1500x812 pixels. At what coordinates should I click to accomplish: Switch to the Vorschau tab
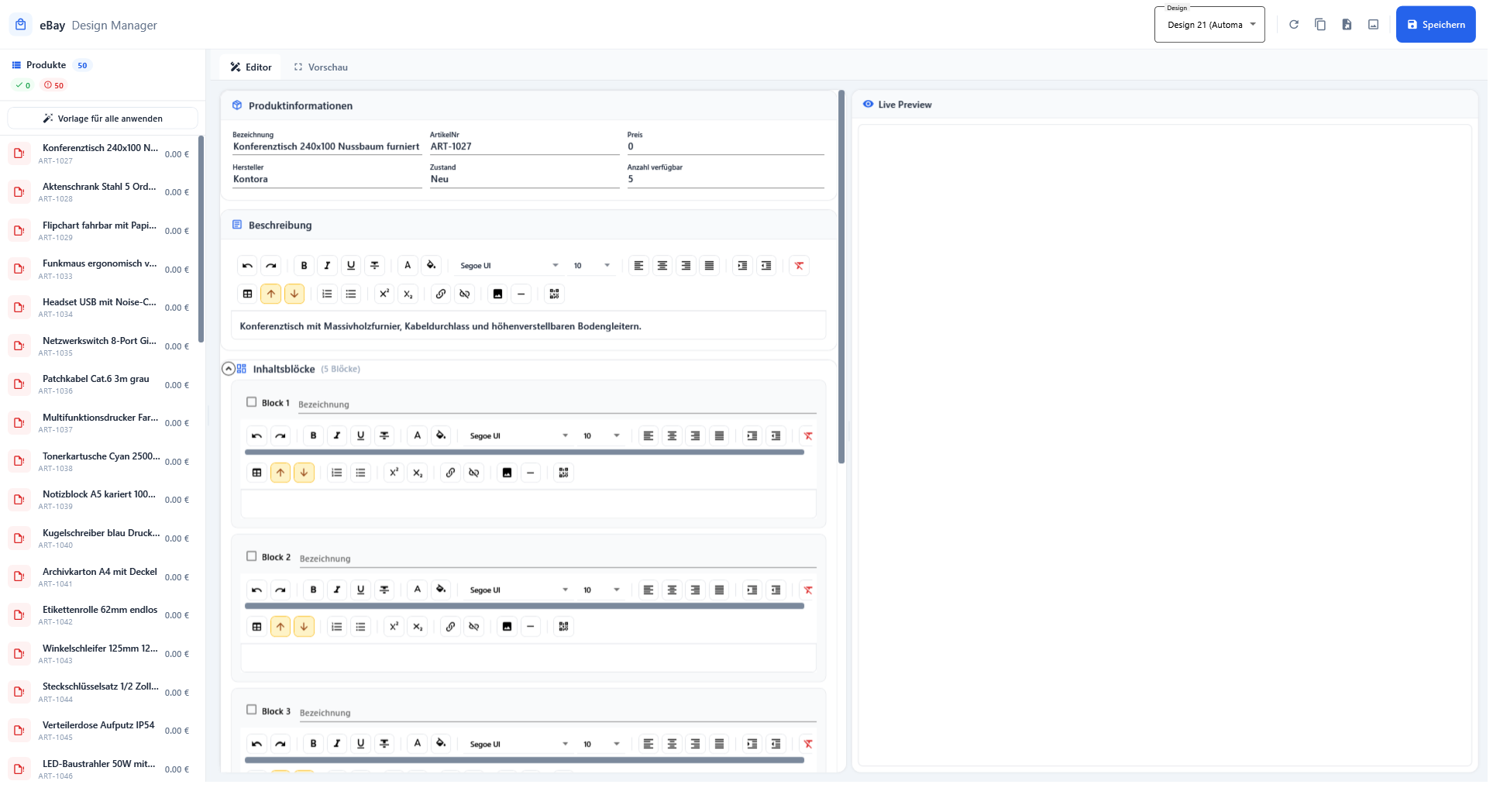(321, 67)
